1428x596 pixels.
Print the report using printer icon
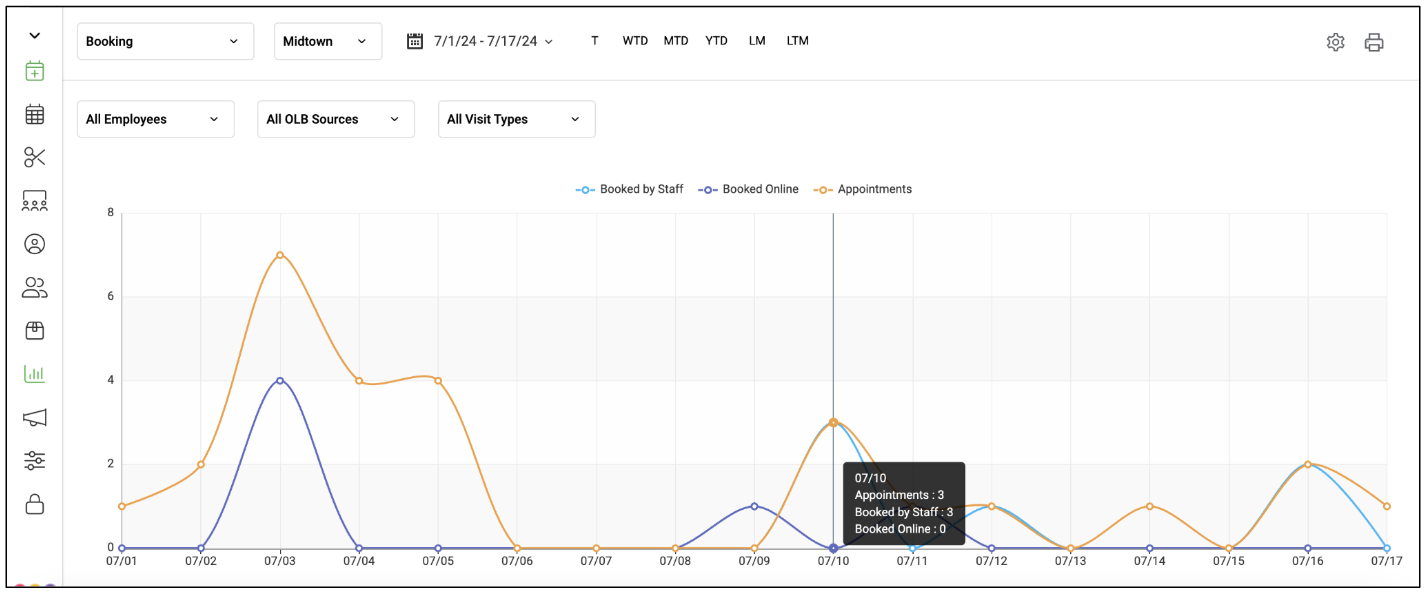click(x=1374, y=42)
